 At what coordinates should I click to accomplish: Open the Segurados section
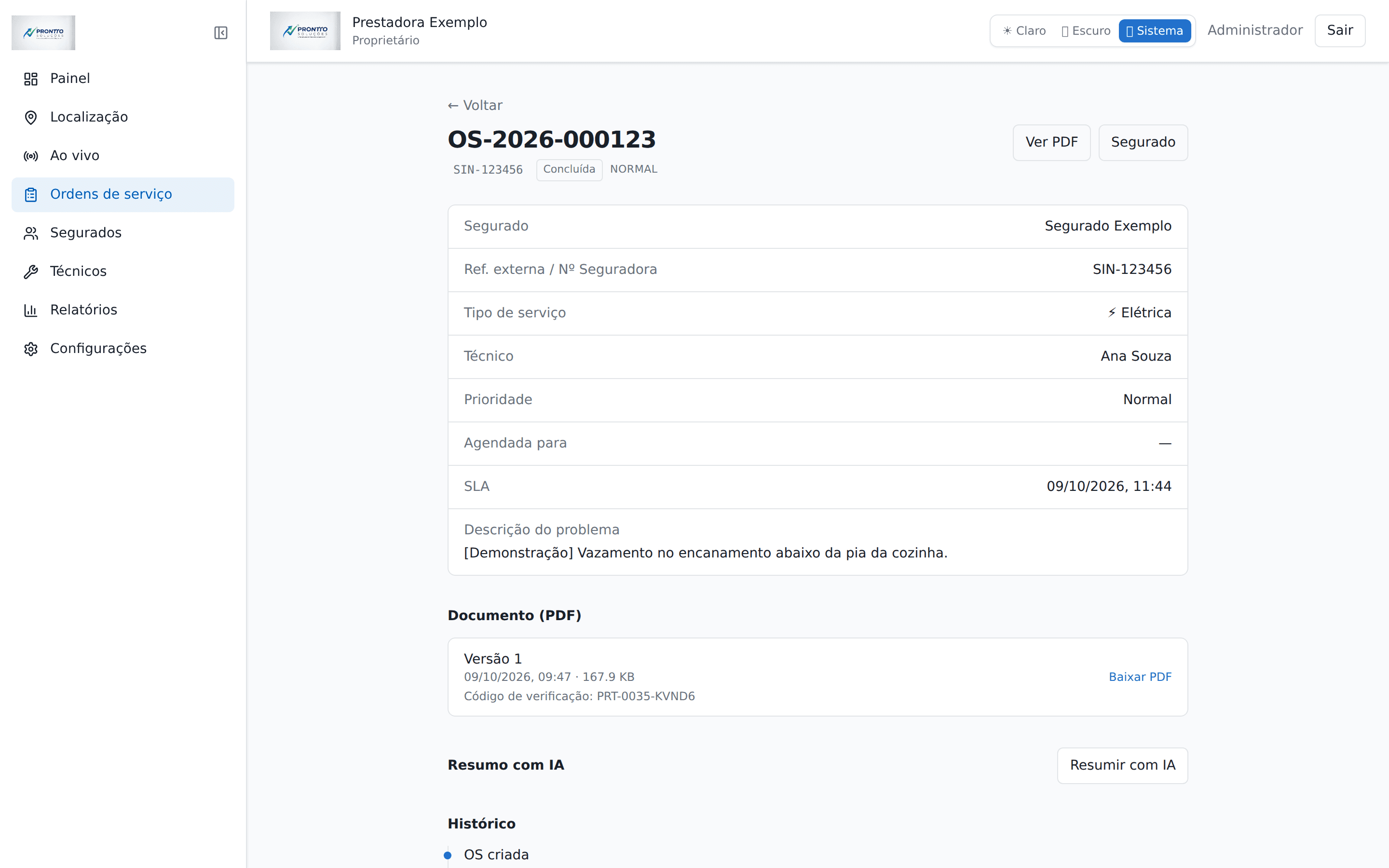point(123,233)
